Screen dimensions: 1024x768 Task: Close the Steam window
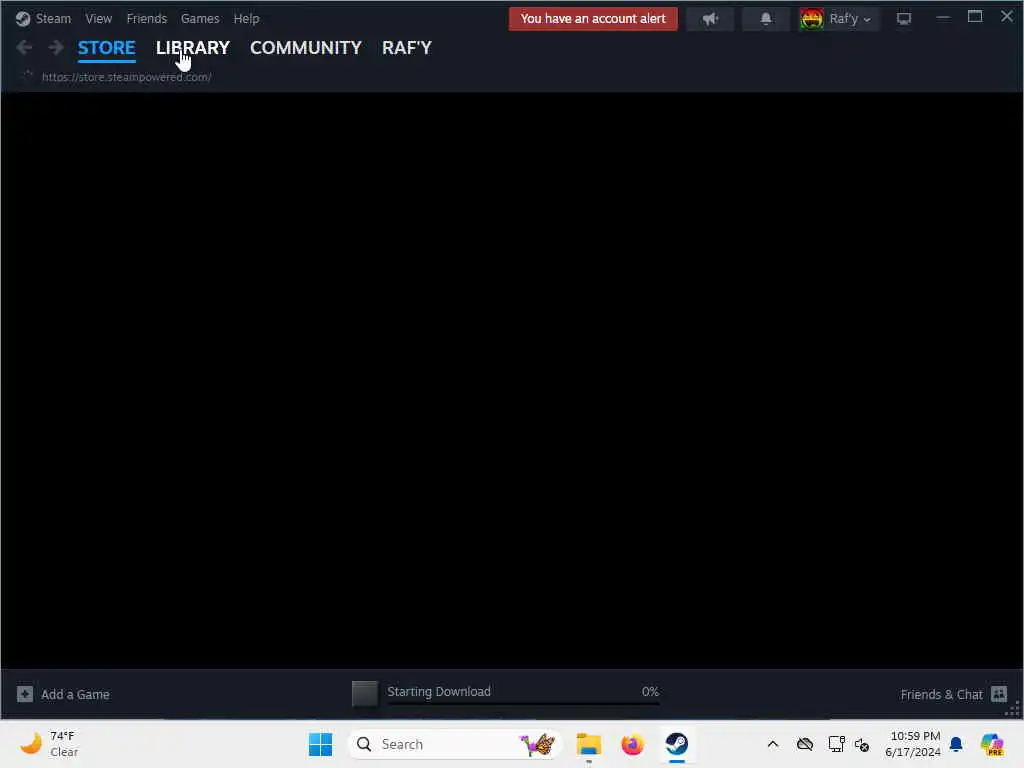[x=1007, y=16]
